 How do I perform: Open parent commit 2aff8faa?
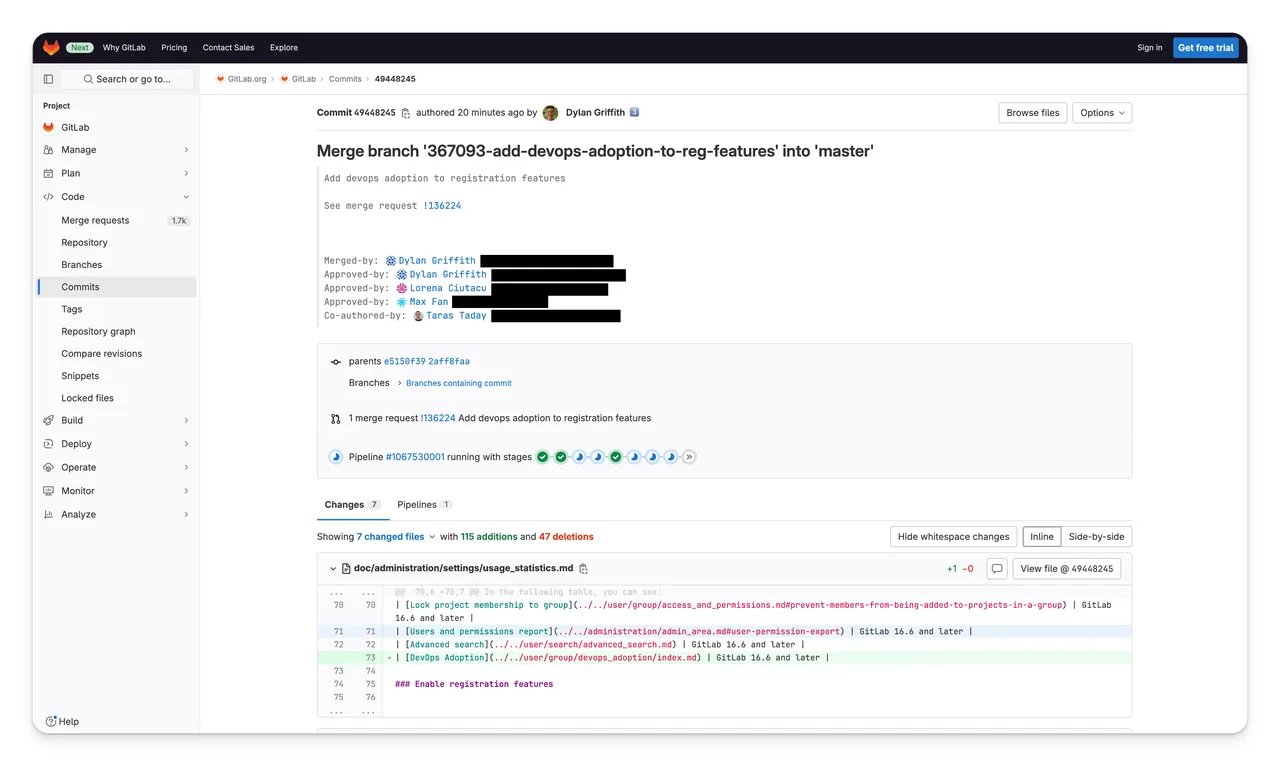point(449,361)
